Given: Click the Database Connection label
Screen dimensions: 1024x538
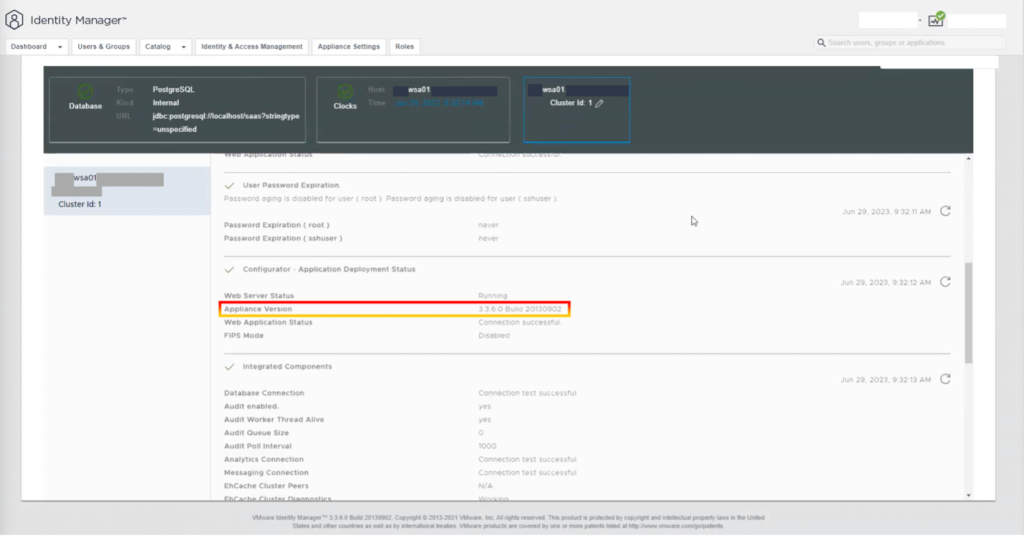Looking at the screenshot, I should point(264,393).
